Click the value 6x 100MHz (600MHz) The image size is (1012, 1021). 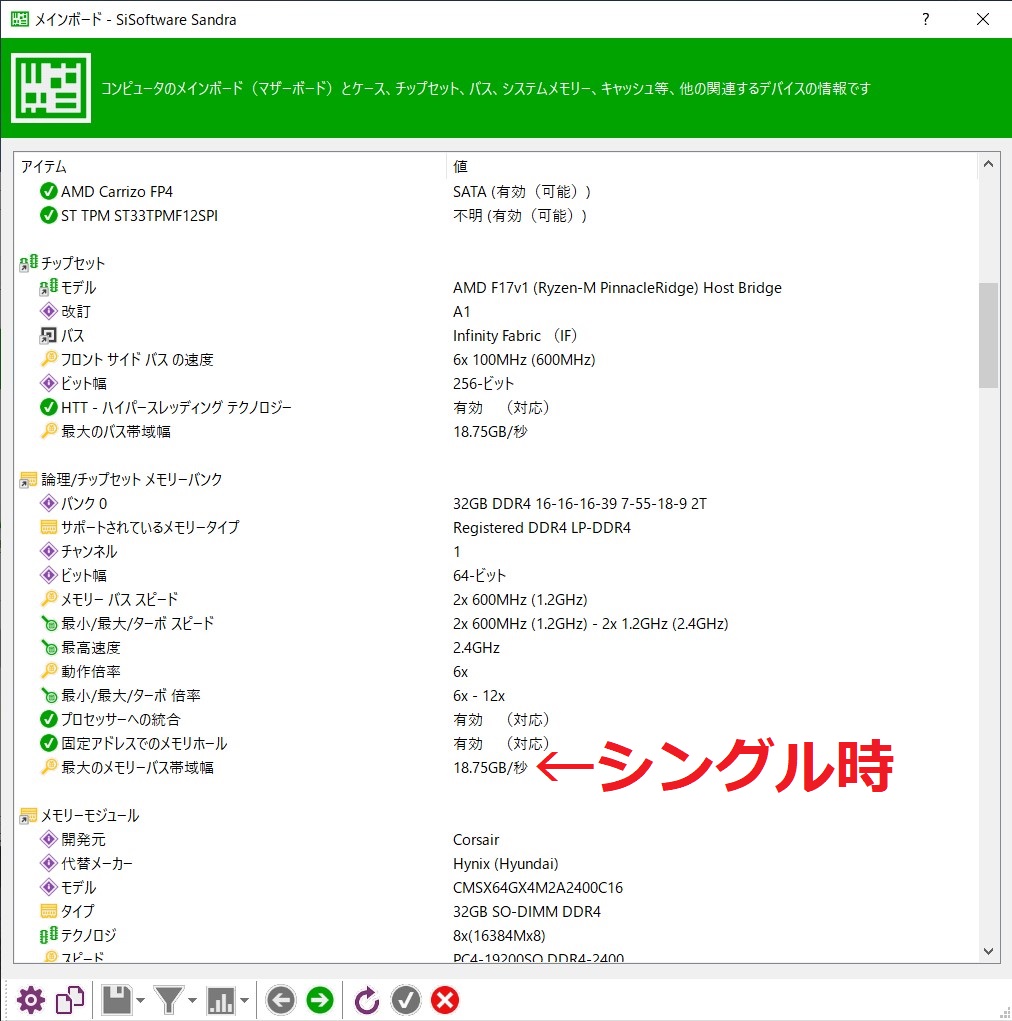pyautogui.click(x=524, y=359)
